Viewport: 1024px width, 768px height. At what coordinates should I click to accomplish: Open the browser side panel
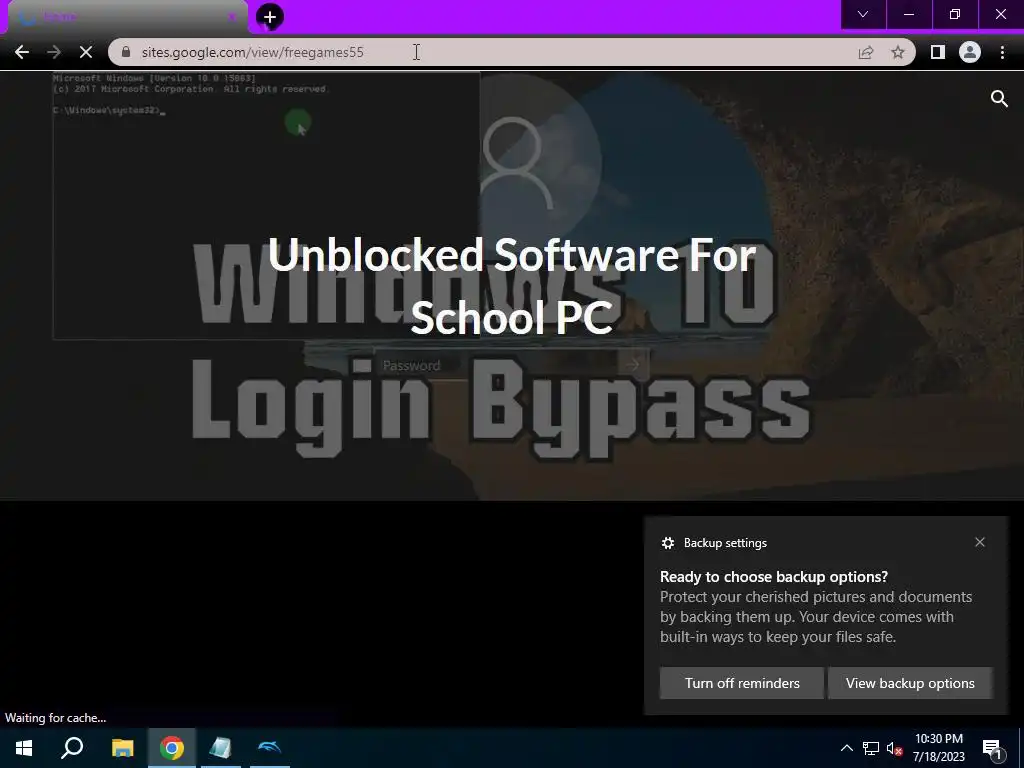coord(938,52)
